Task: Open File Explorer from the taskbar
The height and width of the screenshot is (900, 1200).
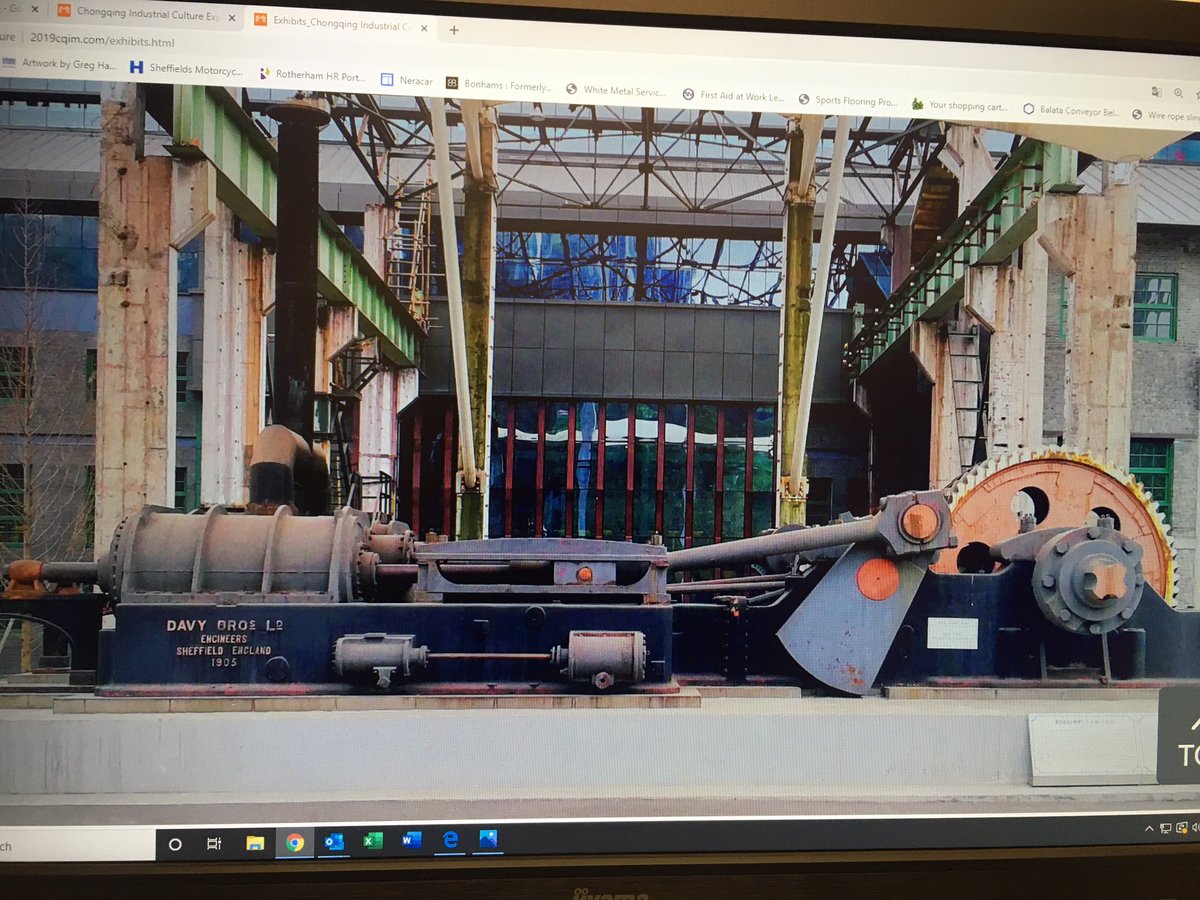Action: [x=255, y=843]
